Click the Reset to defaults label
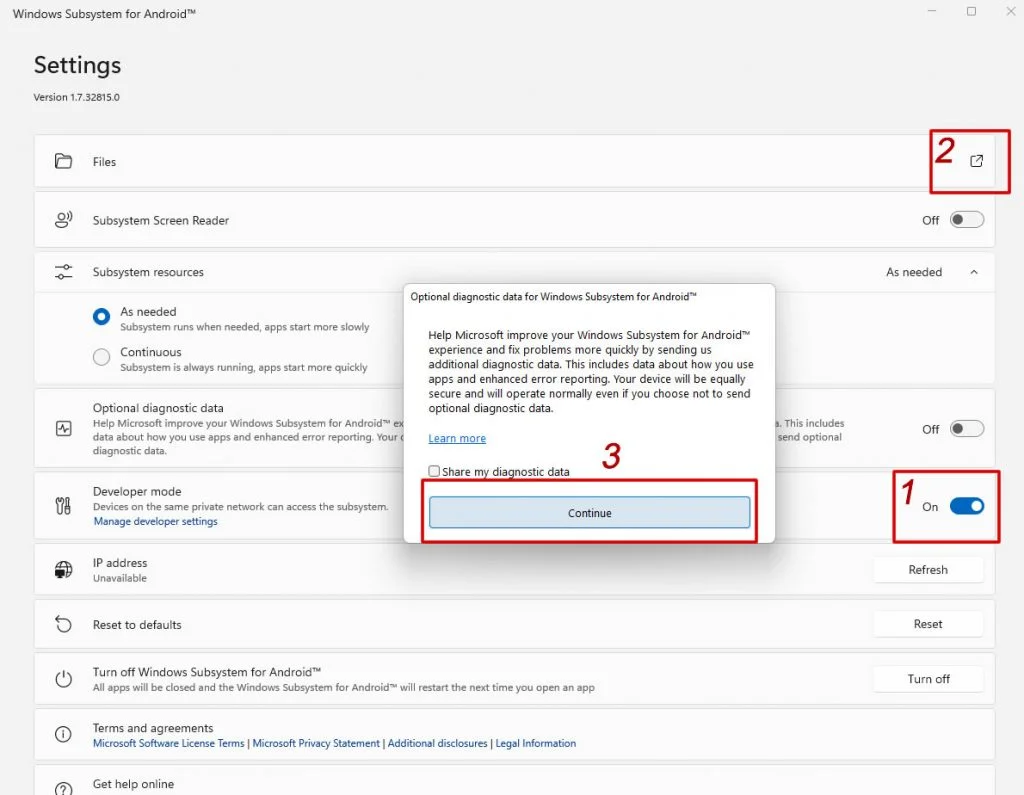The height and width of the screenshot is (795, 1024). coord(137,625)
